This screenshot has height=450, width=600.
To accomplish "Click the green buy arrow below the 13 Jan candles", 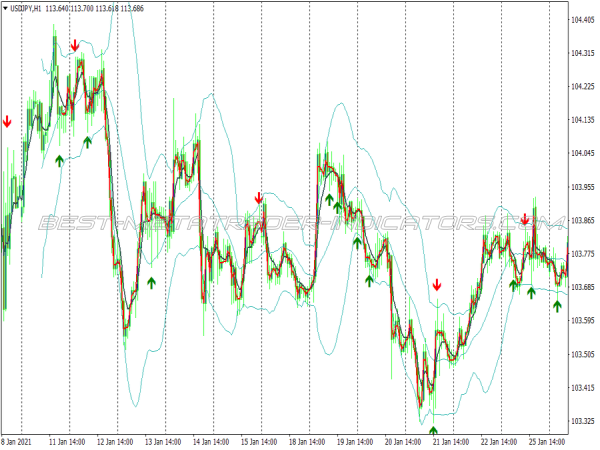I will [152, 283].
